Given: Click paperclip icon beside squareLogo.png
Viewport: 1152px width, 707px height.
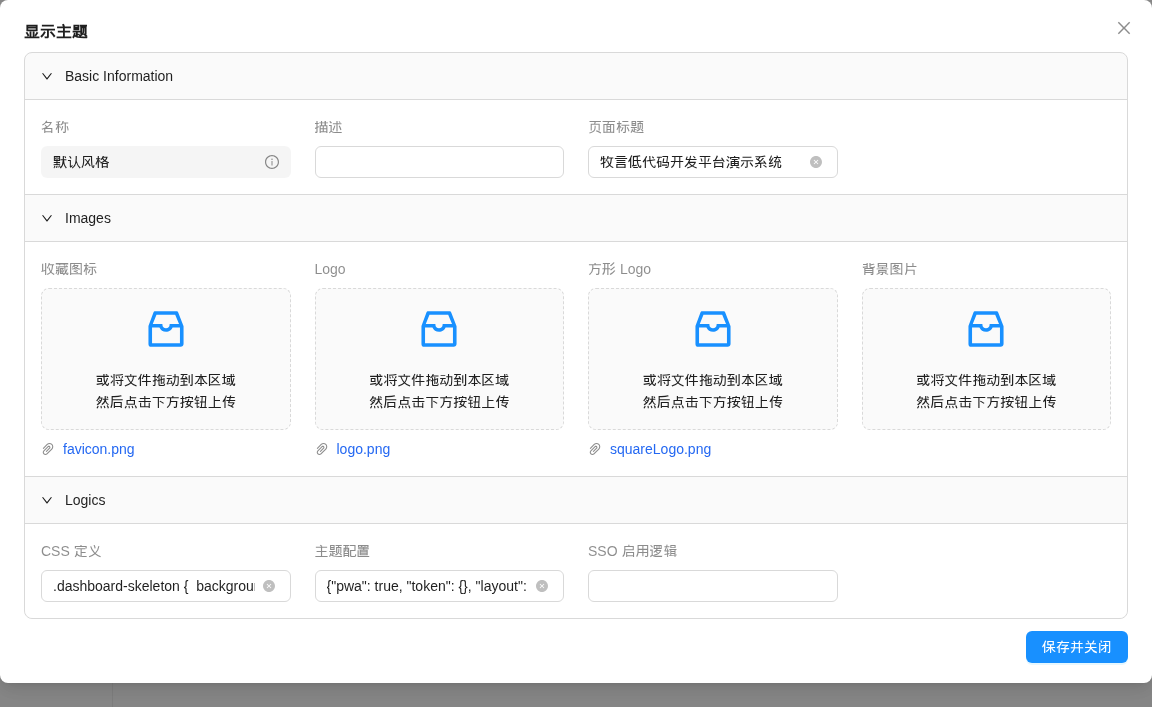Looking at the screenshot, I should [595, 449].
